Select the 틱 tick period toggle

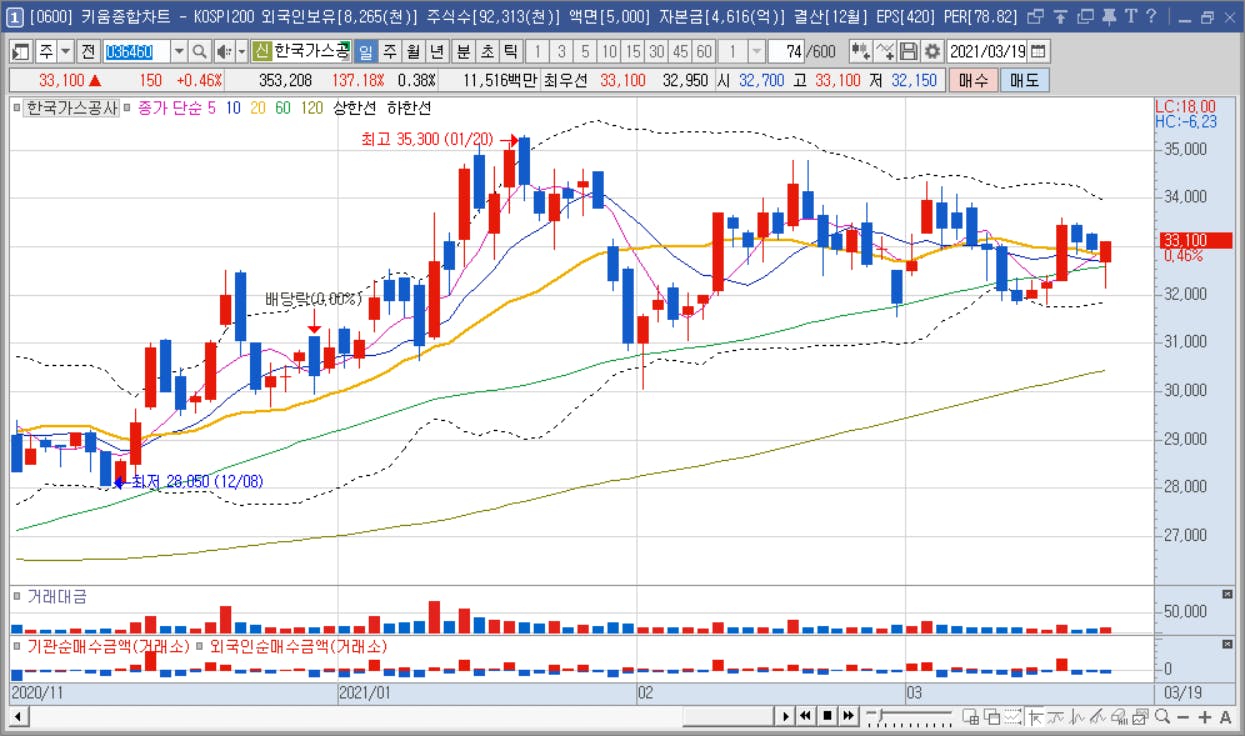coord(511,51)
